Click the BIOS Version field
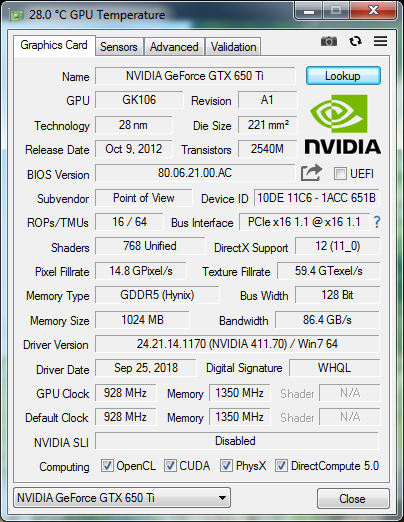The width and height of the screenshot is (404, 522). (195, 173)
